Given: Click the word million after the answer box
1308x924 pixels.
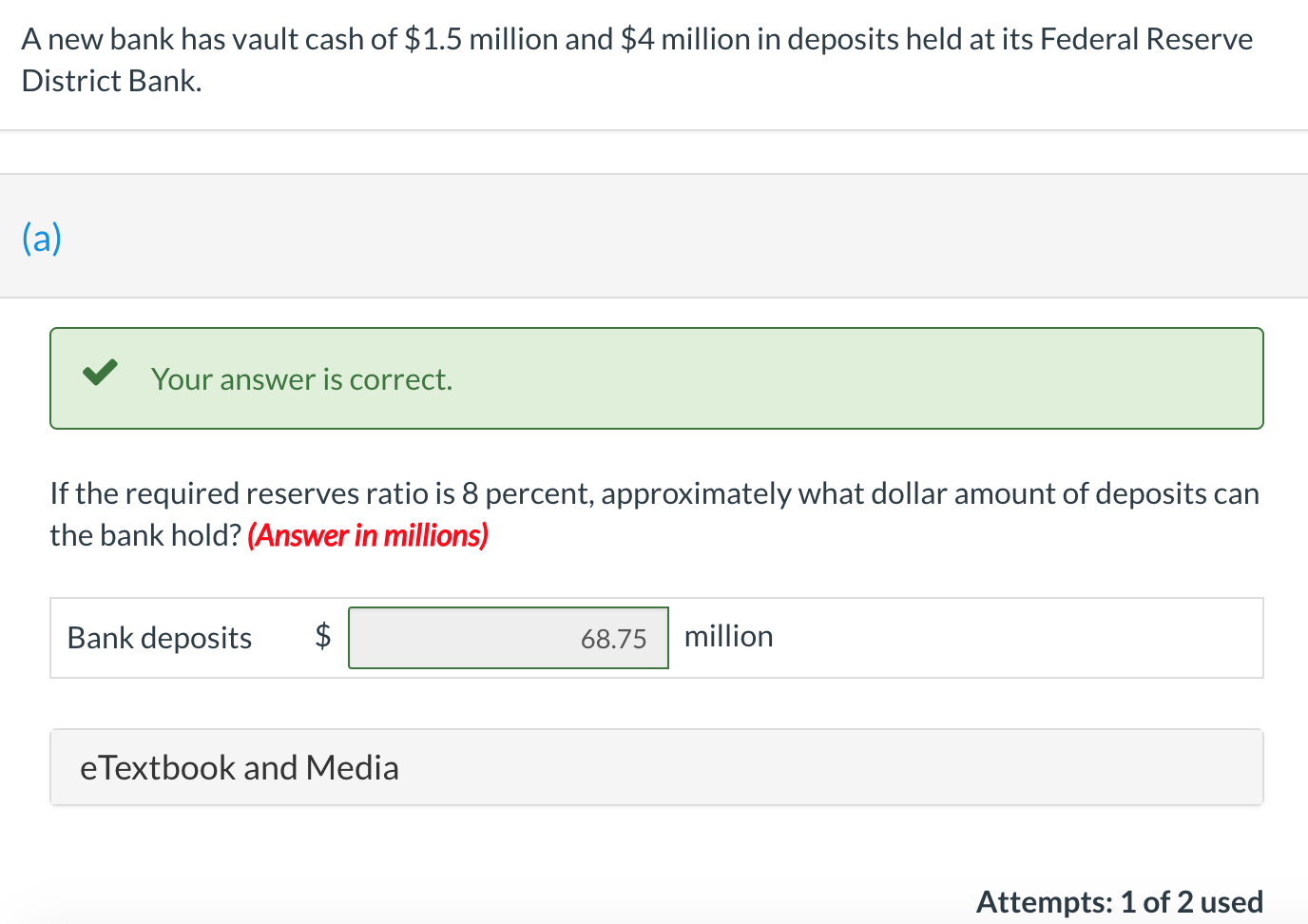Looking at the screenshot, I should (x=727, y=635).
